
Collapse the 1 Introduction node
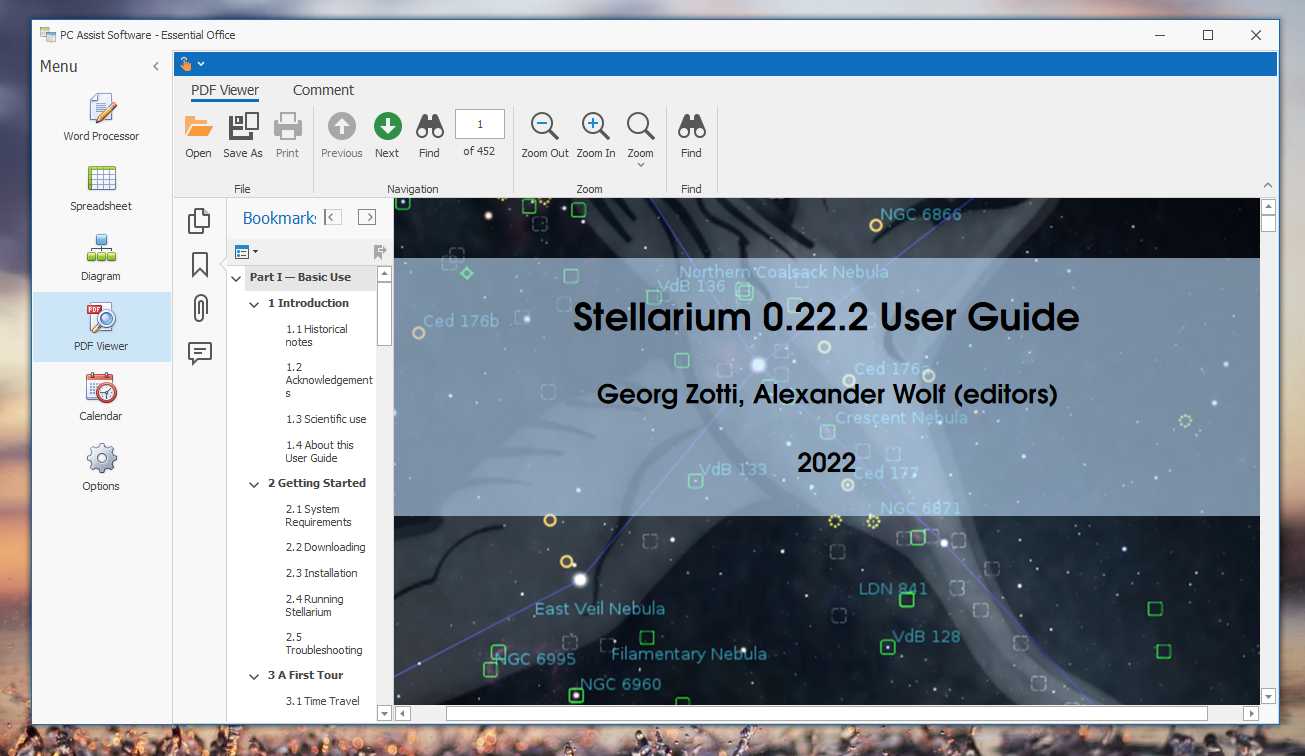(x=255, y=304)
